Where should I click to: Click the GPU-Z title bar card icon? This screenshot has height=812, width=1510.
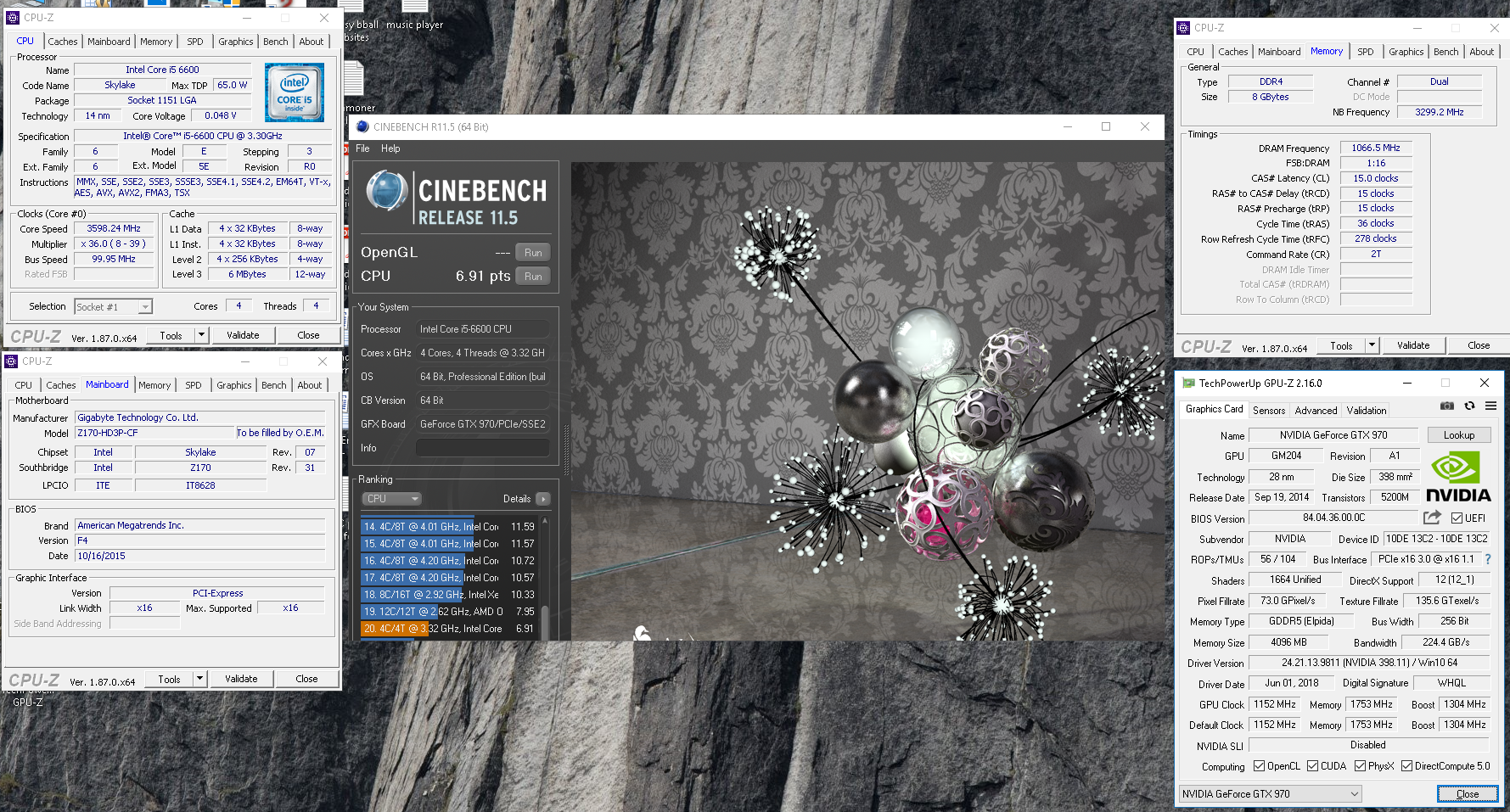pyautogui.click(x=1188, y=384)
